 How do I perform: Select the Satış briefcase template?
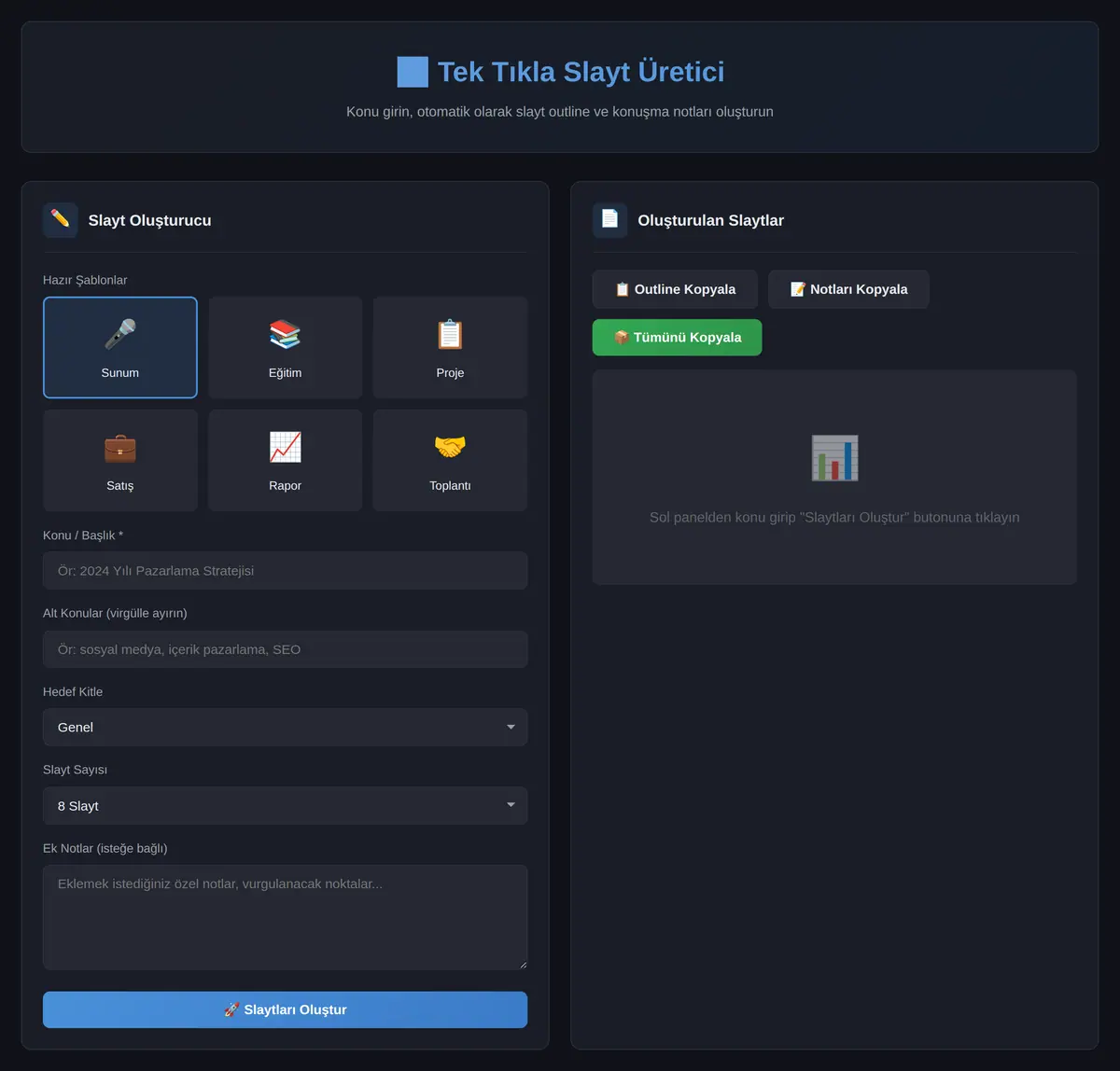pos(120,460)
